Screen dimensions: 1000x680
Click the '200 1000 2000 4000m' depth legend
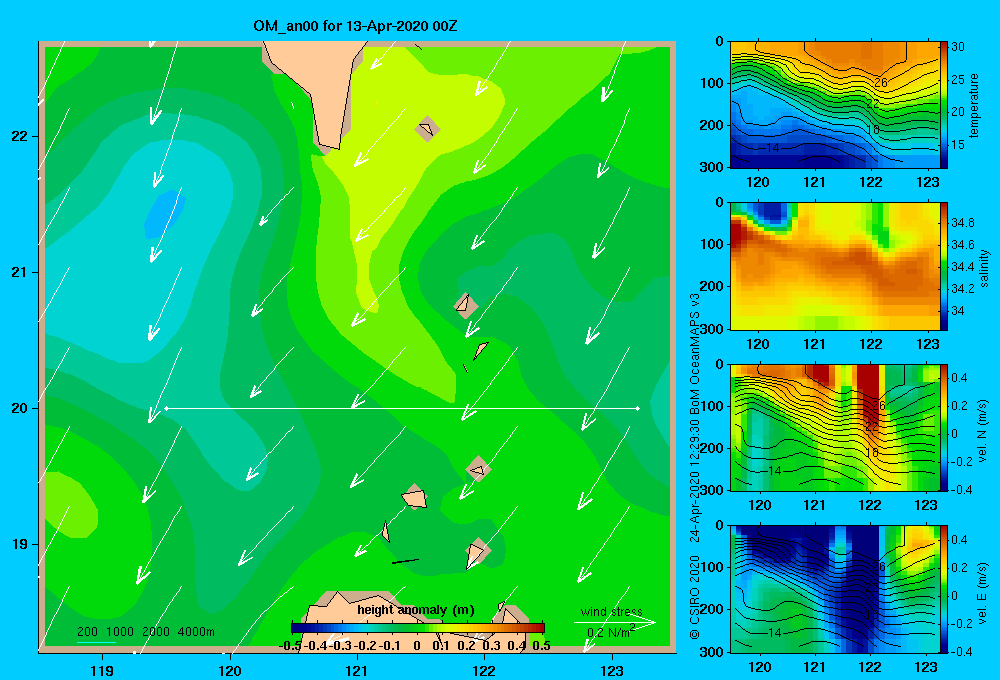tap(145, 632)
